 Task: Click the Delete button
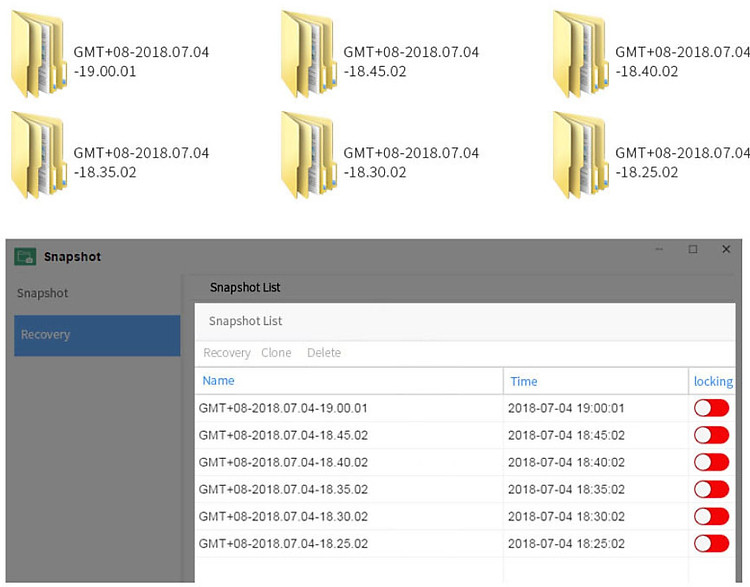(x=323, y=353)
